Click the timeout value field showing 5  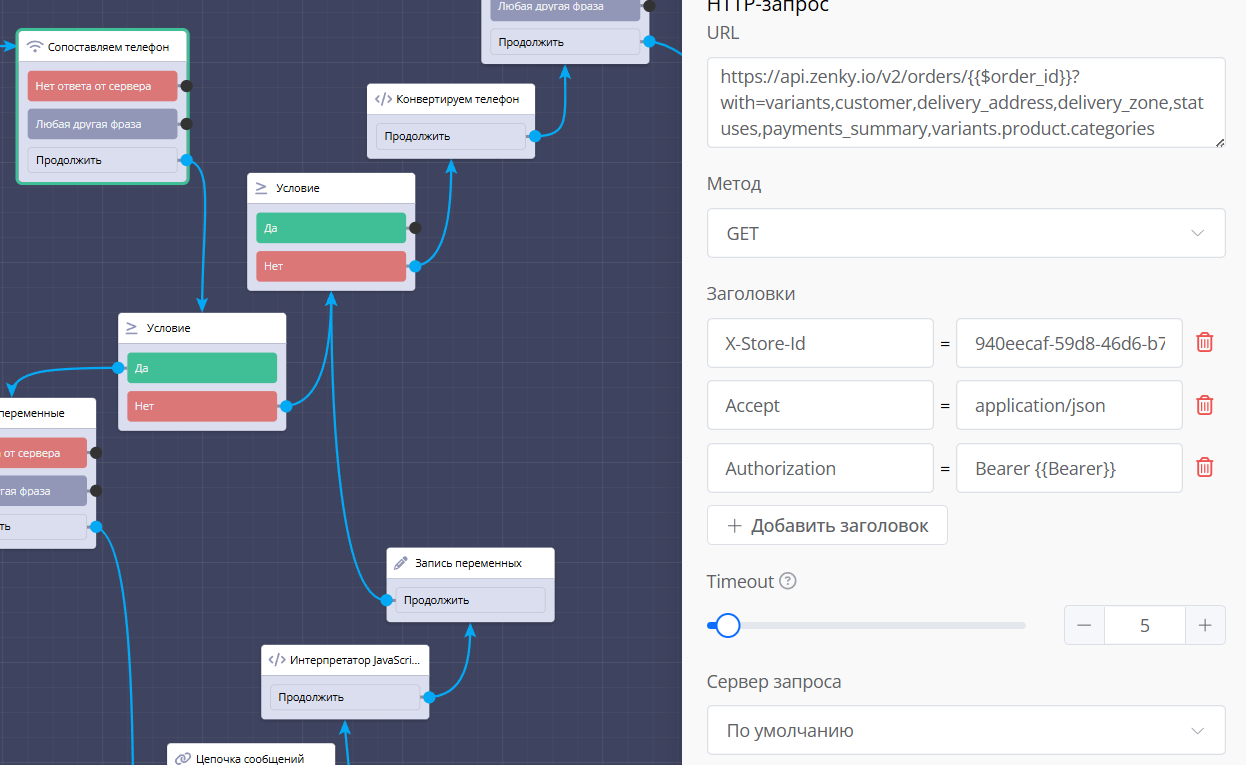coord(1145,626)
